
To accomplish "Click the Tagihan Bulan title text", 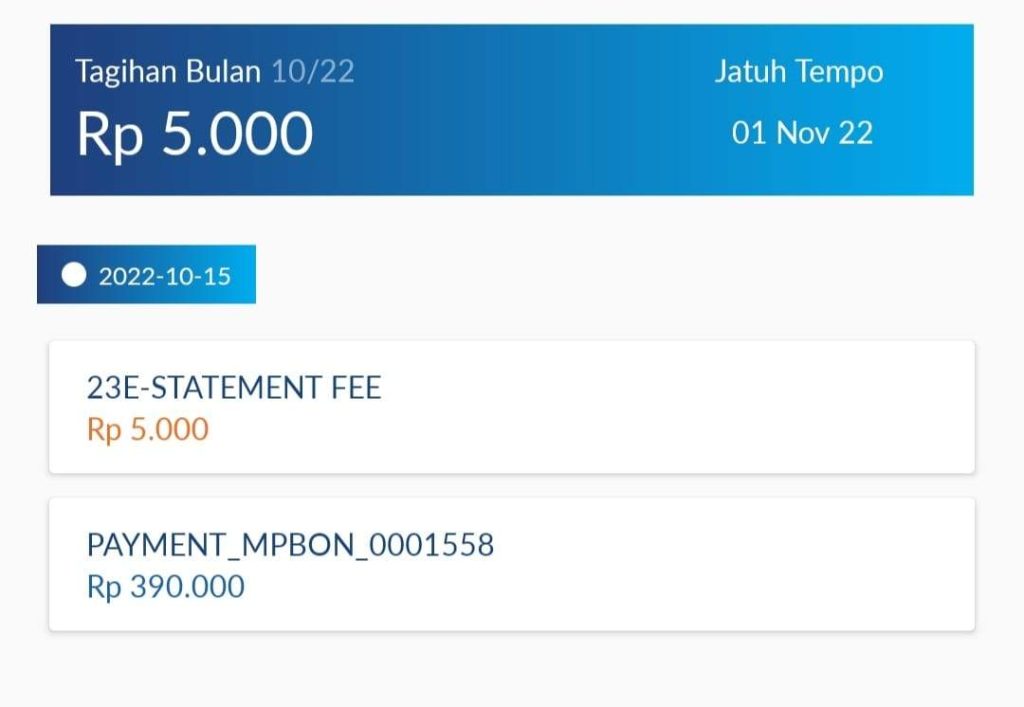I will [x=166, y=71].
